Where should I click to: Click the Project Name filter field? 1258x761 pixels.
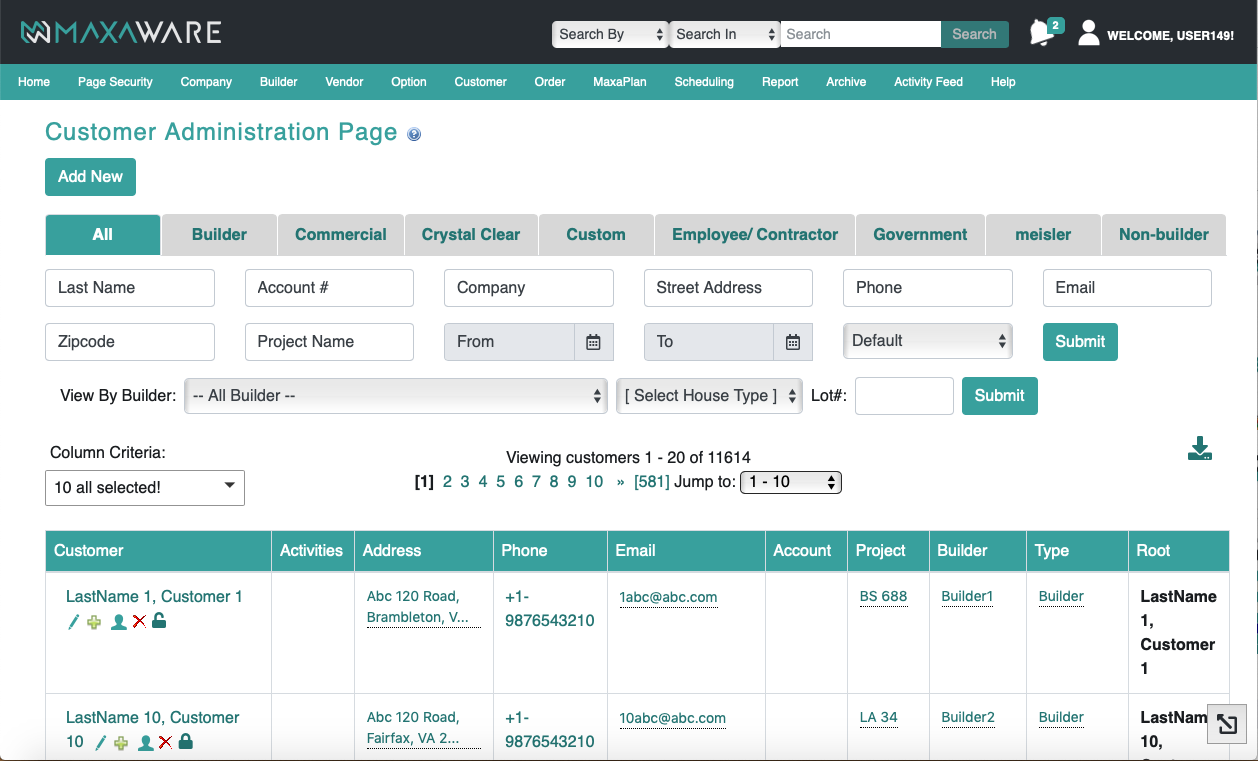tap(329, 342)
